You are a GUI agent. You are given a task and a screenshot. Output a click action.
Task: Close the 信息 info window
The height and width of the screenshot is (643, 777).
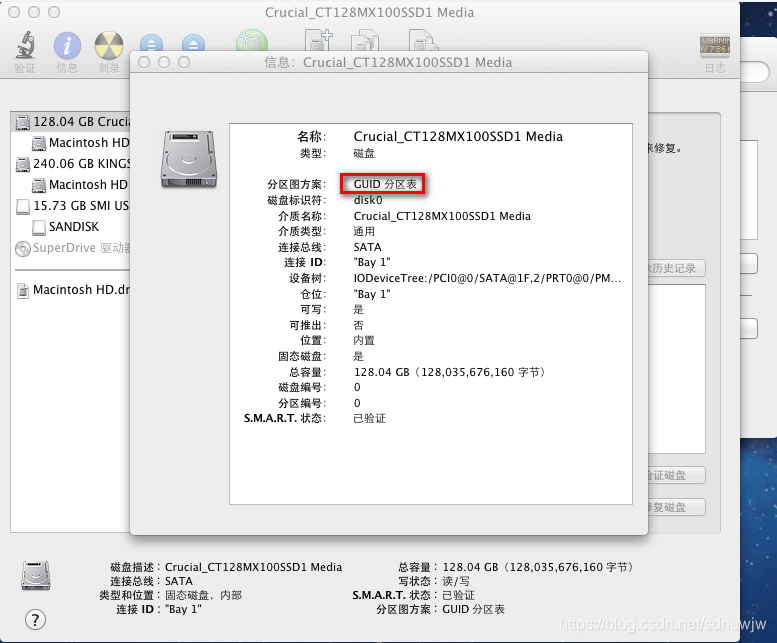(x=144, y=62)
